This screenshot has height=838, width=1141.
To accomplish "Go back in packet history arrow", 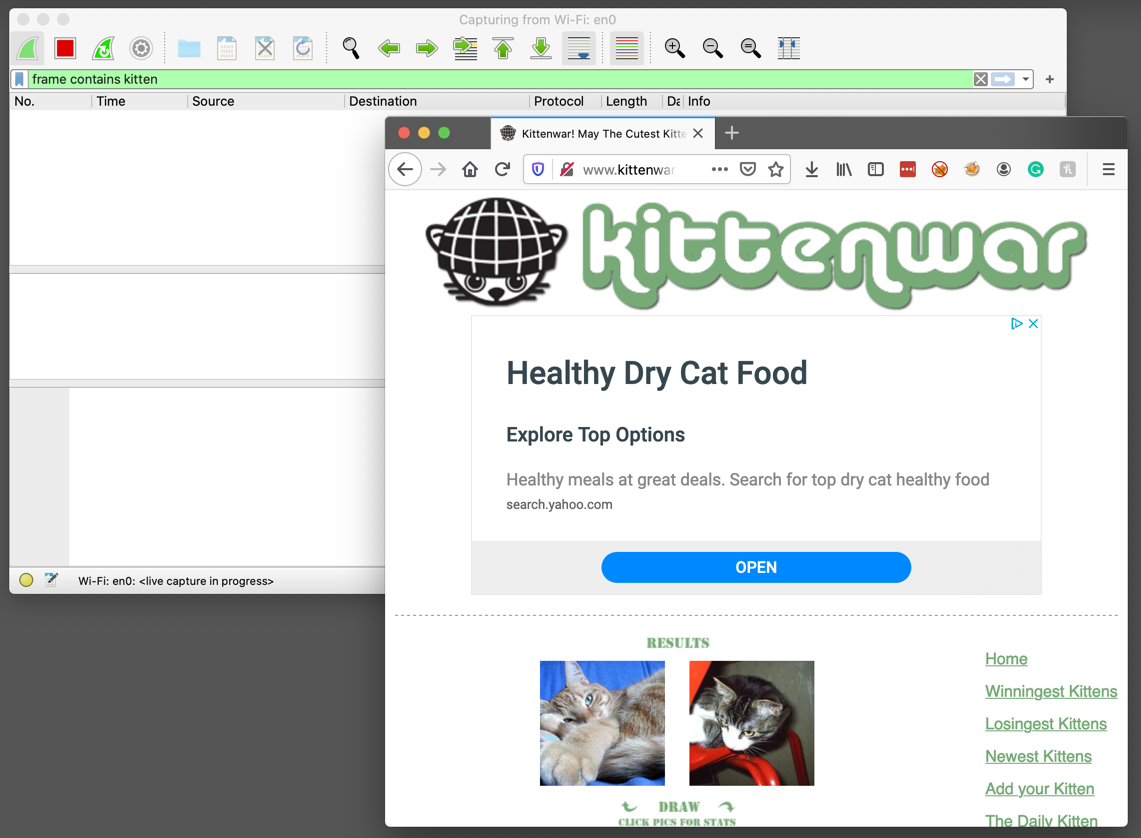I will (389, 49).
